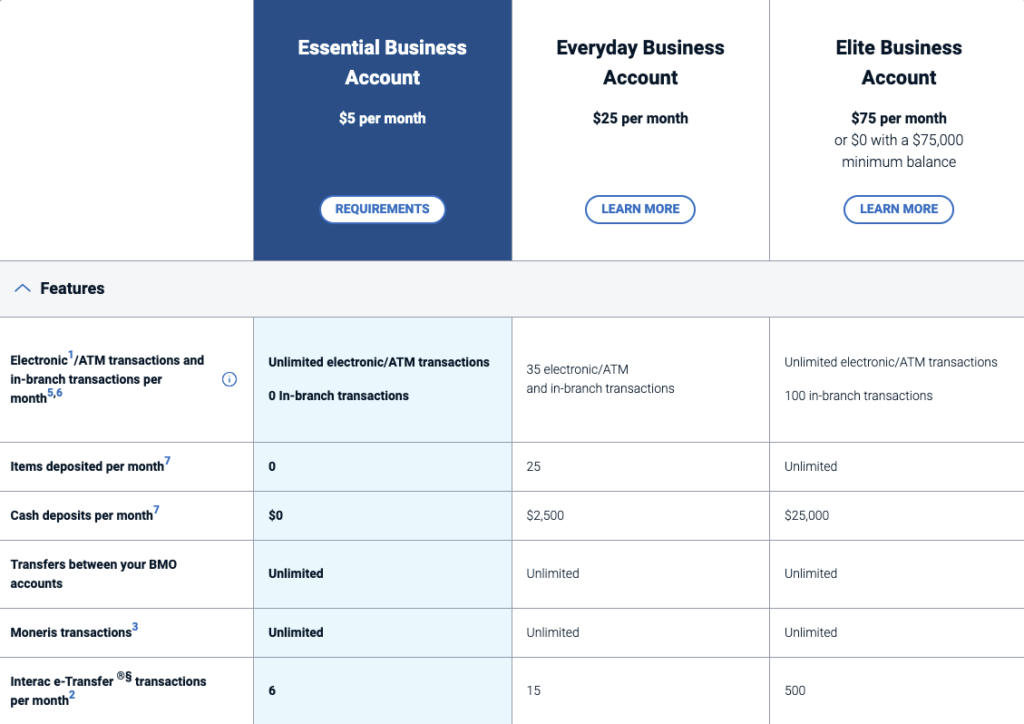Select the Elite Business Account heading
This screenshot has height=724, width=1024.
point(899,62)
